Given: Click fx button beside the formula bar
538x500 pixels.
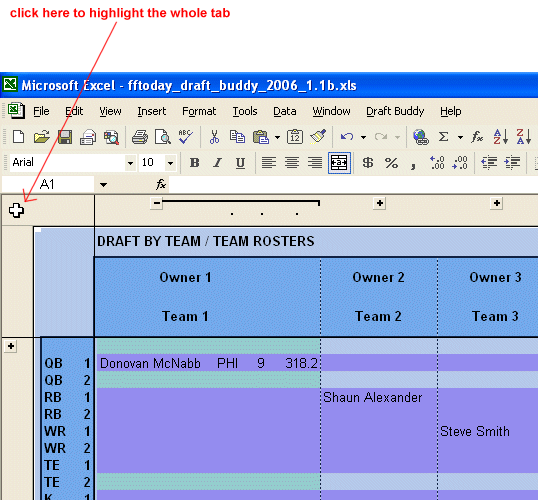Looking at the screenshot, I should pyautogui.click(x=161, y=184).
